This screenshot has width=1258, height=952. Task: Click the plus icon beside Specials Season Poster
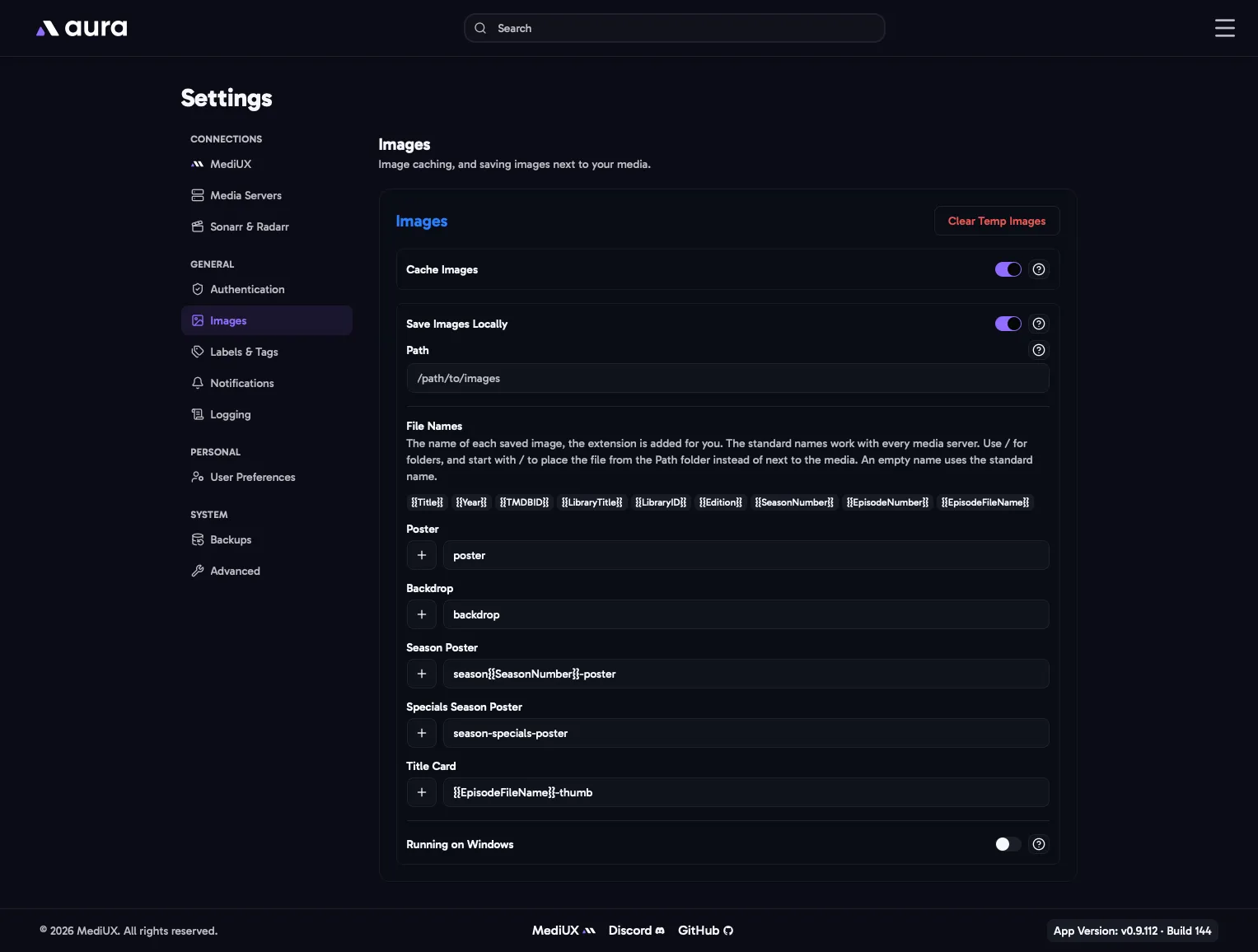(422, 733)
